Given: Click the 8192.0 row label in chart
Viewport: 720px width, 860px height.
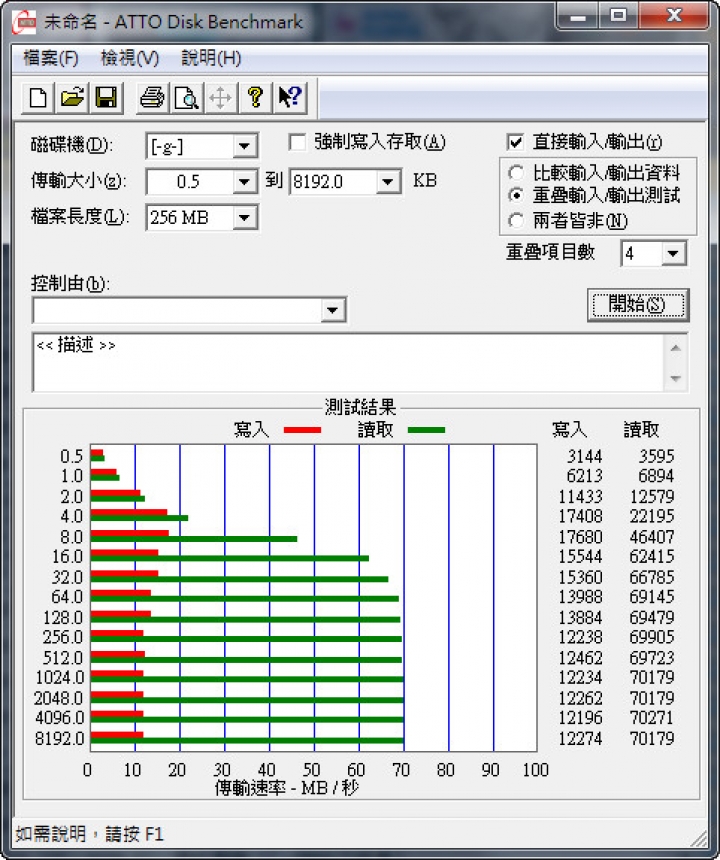Looking at the screenshot, I should click(x=60, y=739).
